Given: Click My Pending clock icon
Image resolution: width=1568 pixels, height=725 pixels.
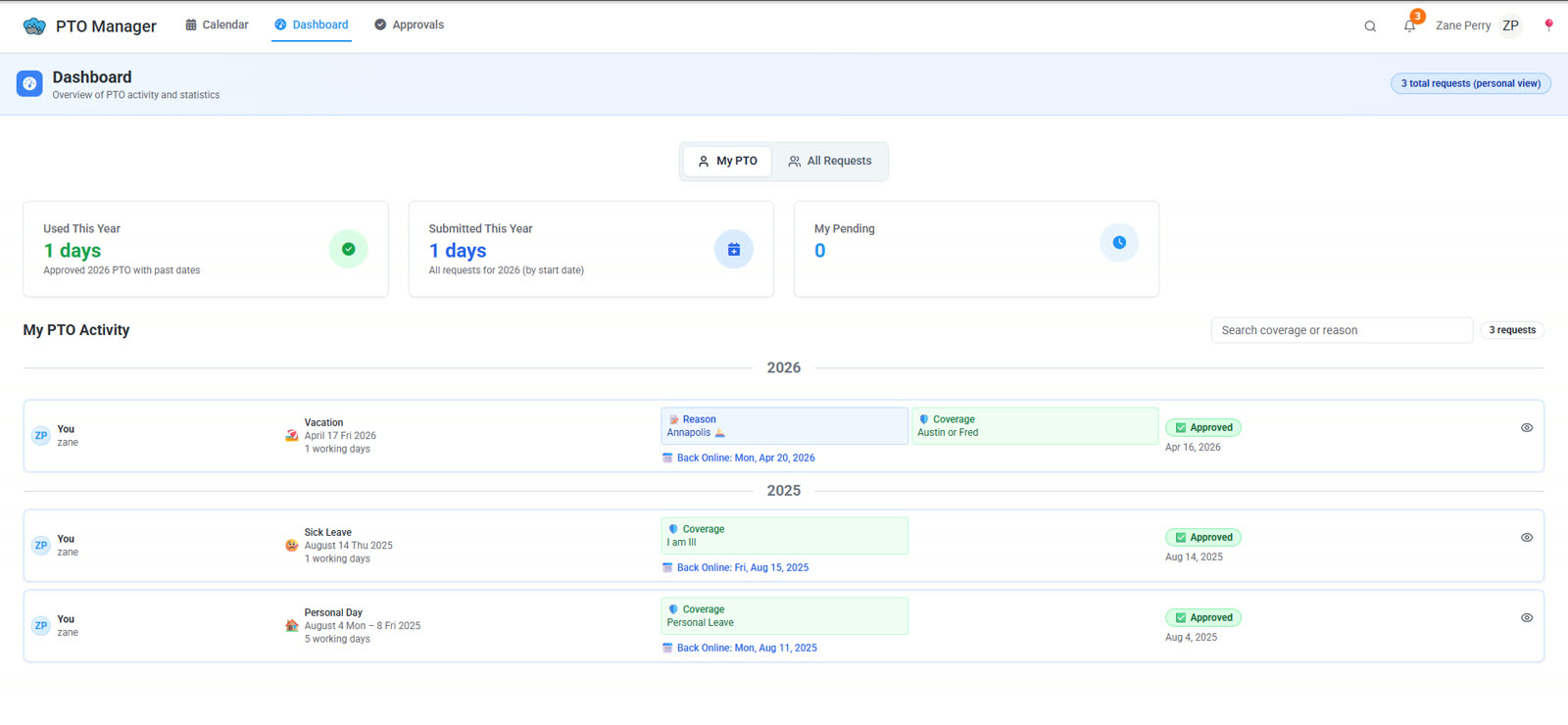Looking at the screenshot, I should point(1119,242).
